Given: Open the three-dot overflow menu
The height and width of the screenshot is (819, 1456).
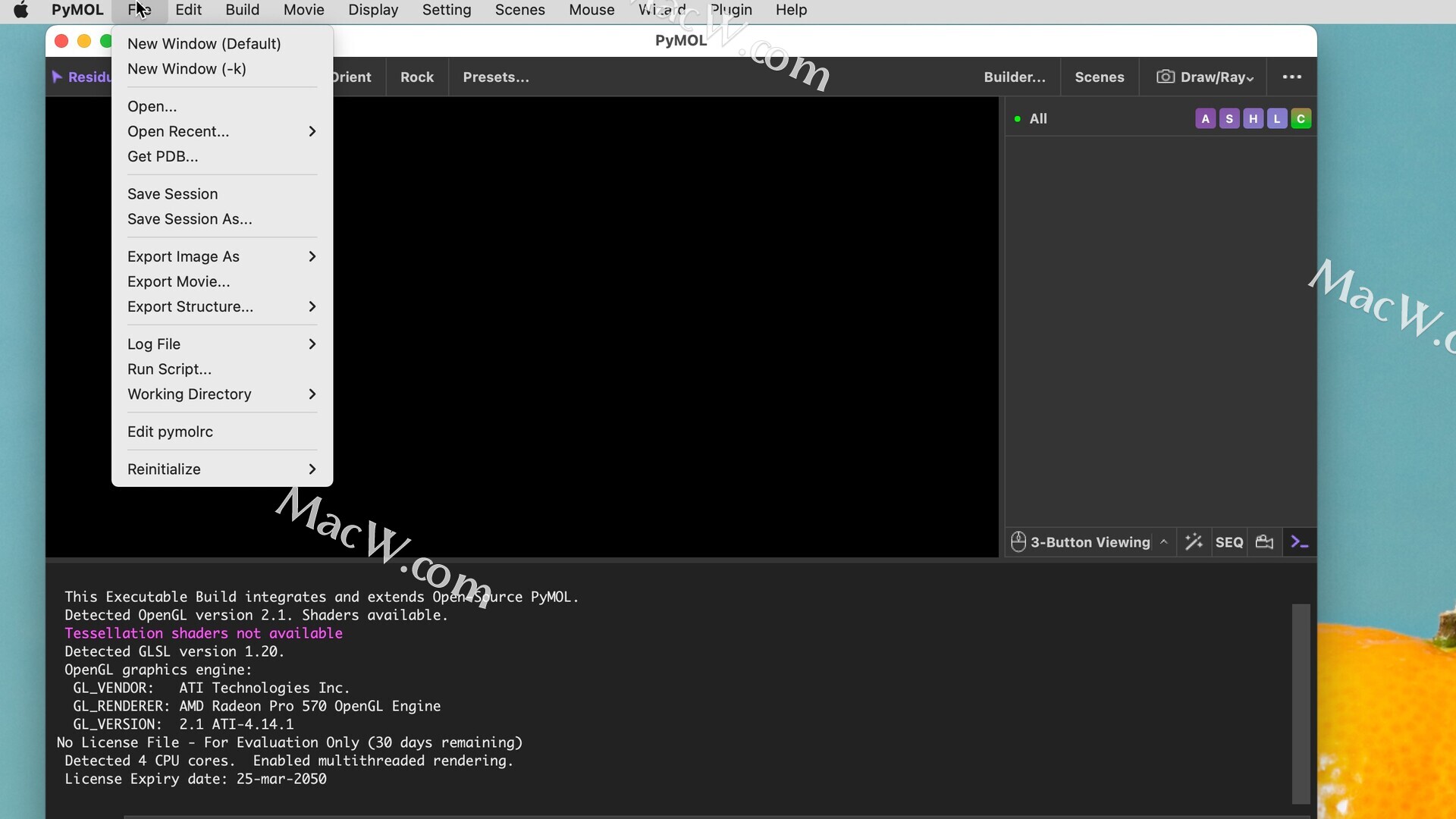Looking at the screenshot, I should (1292, 77).
